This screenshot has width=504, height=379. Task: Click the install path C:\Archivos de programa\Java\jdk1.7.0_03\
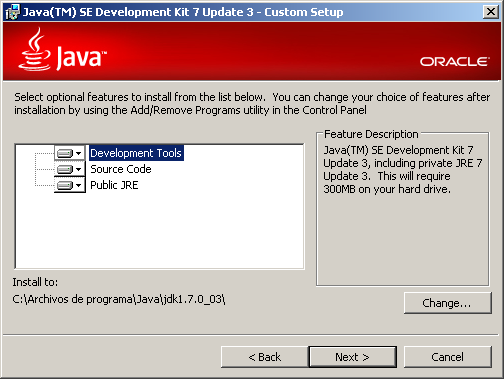[x=119, y=299]
